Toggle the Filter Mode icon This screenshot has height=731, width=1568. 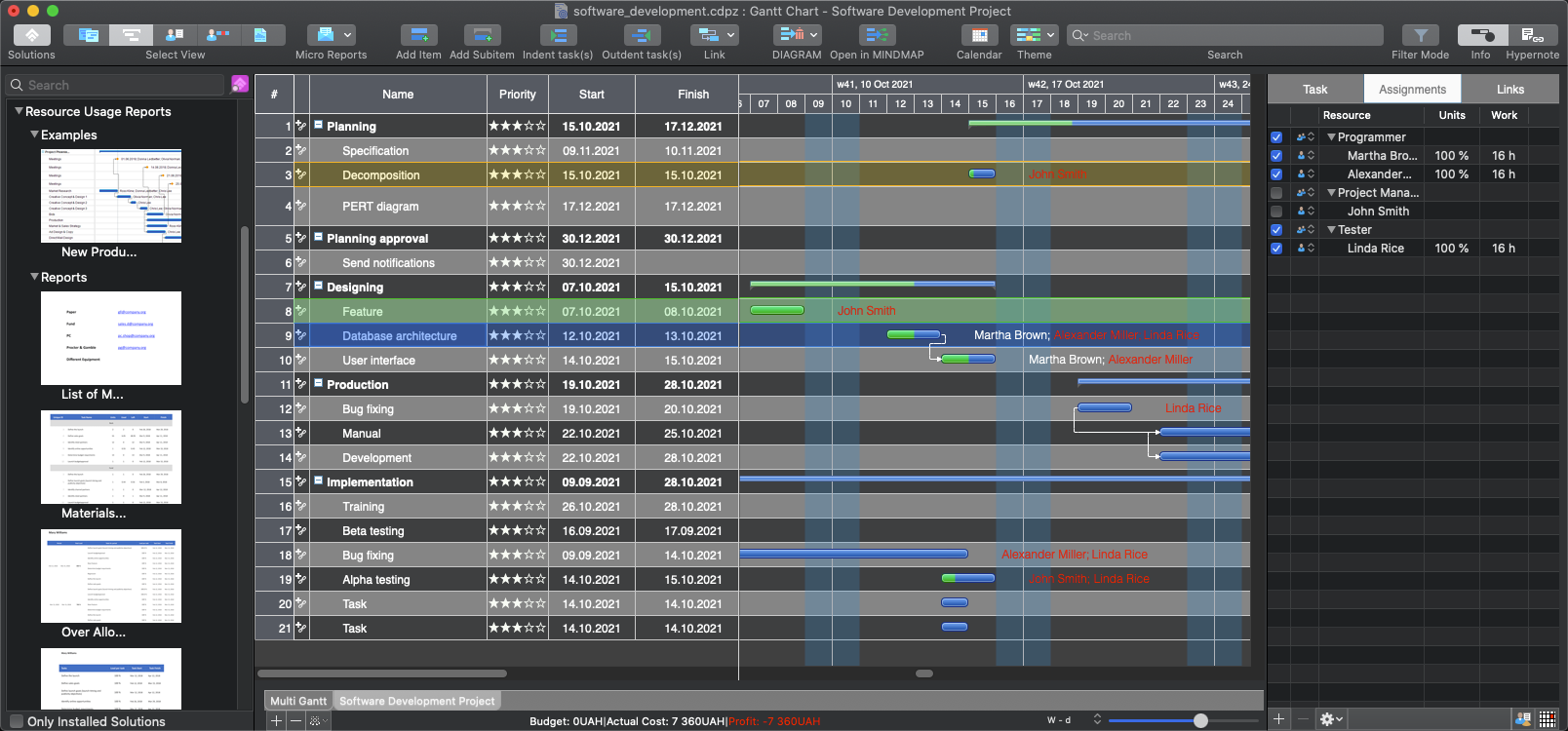[1420, 36]
